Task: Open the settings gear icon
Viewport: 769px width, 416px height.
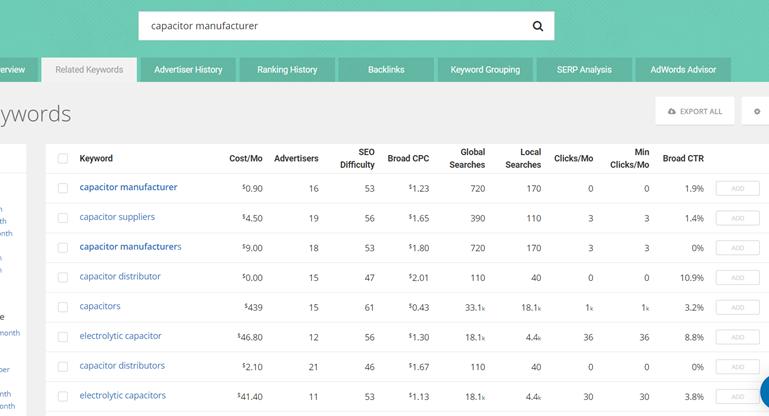Action: click(x=757, y=111)
